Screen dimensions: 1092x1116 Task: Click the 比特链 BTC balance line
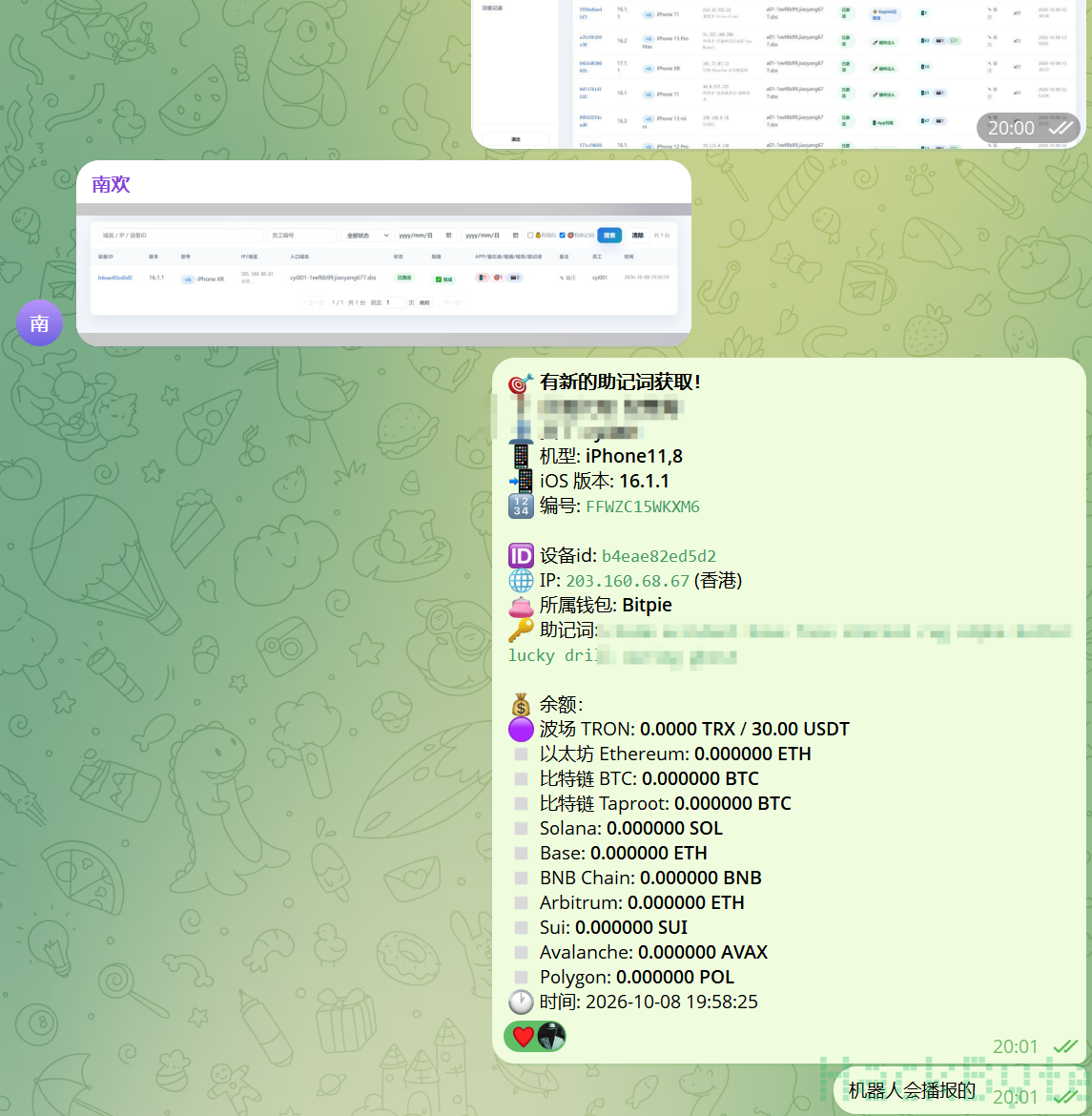[x=649, y=779]
